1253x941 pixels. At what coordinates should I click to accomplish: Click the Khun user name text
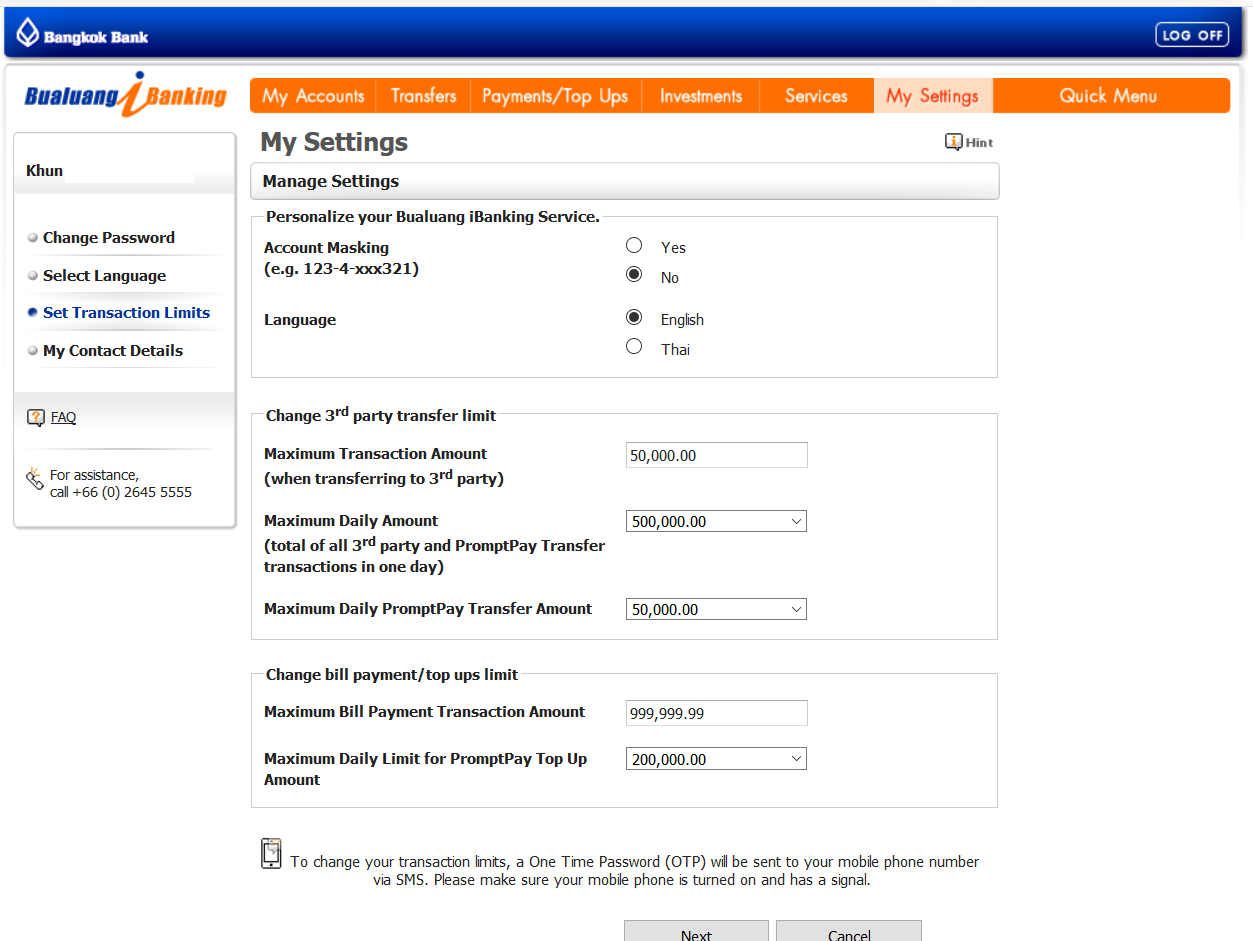coord(44,171)
